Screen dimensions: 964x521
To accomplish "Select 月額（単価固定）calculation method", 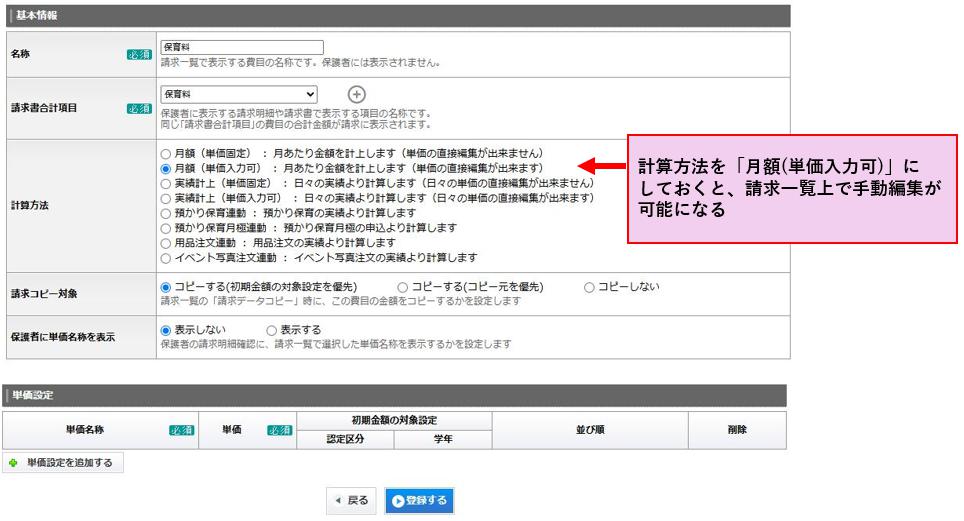I will pyautogui.click(x=166, y=155).
